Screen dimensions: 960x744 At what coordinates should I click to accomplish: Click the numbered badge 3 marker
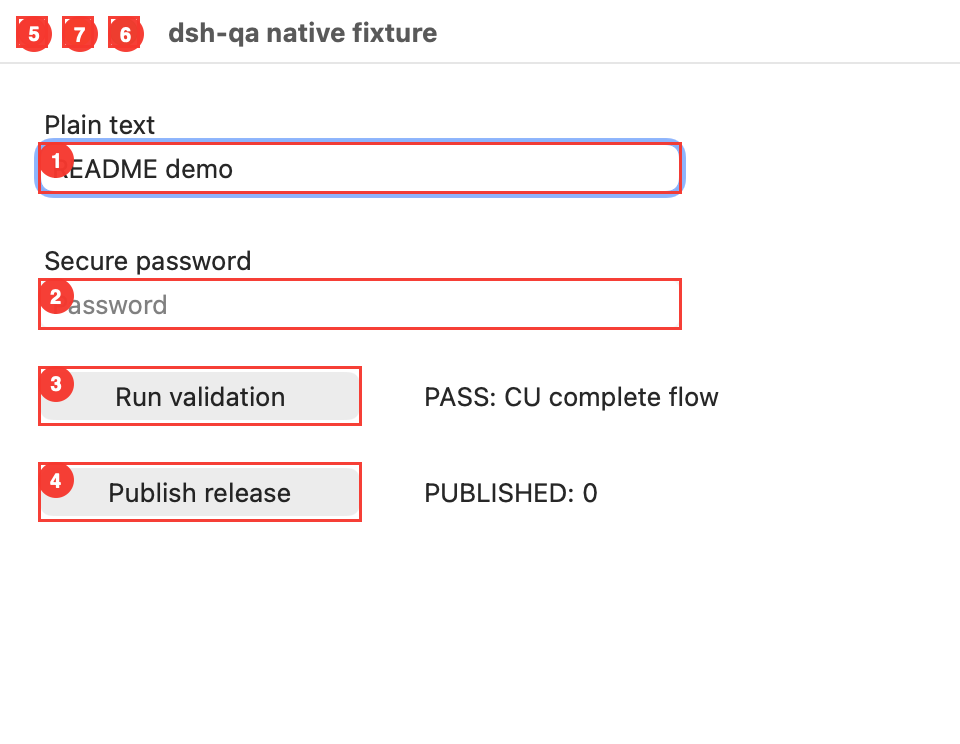pyautogui.click(x=56, y=384)
